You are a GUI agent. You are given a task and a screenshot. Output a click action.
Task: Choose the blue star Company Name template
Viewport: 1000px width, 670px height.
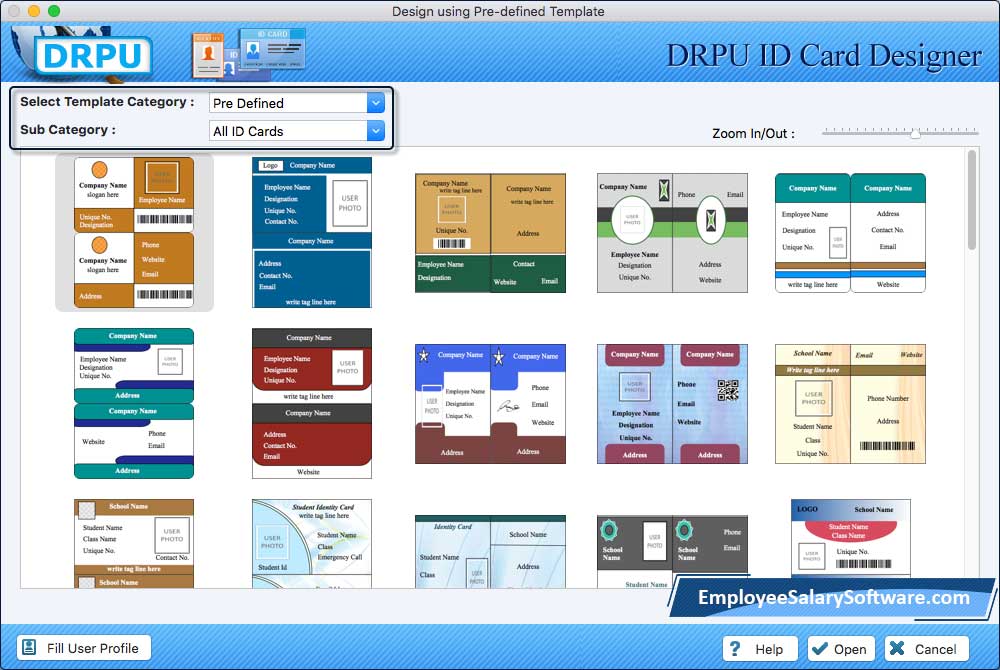490,403
